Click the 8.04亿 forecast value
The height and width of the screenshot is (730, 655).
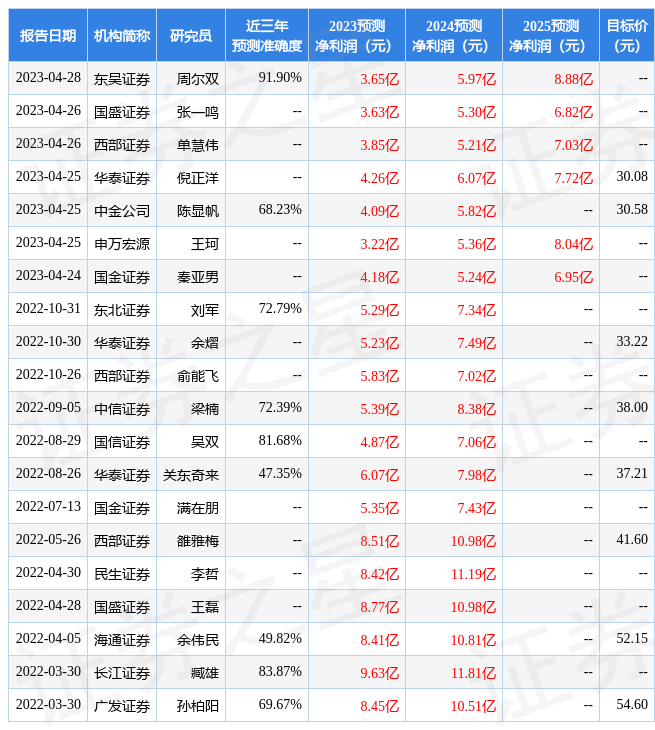[574, 244]
